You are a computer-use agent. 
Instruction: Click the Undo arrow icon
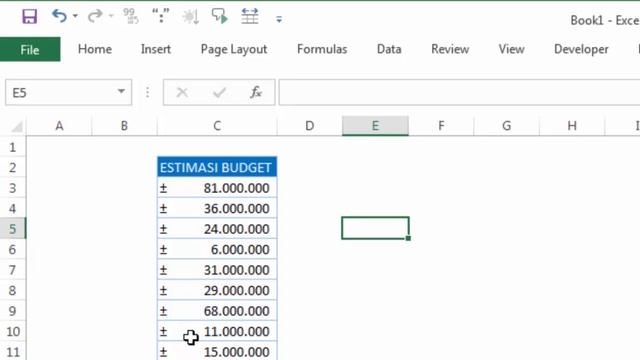60,16
